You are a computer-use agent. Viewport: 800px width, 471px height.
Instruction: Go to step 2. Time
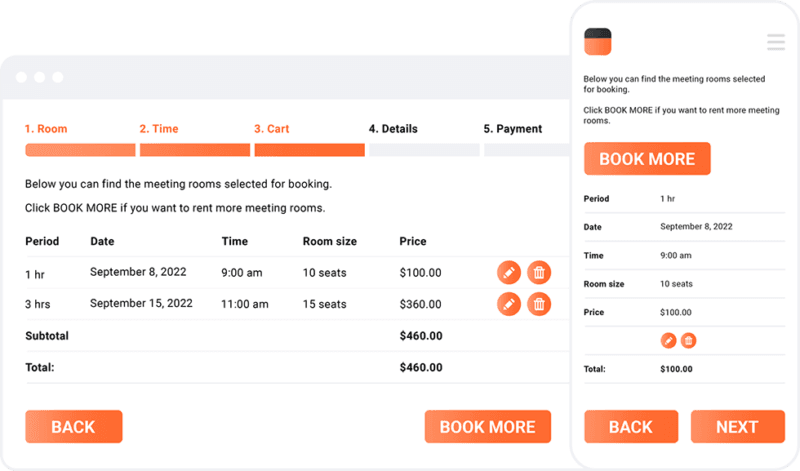(159, 129)
